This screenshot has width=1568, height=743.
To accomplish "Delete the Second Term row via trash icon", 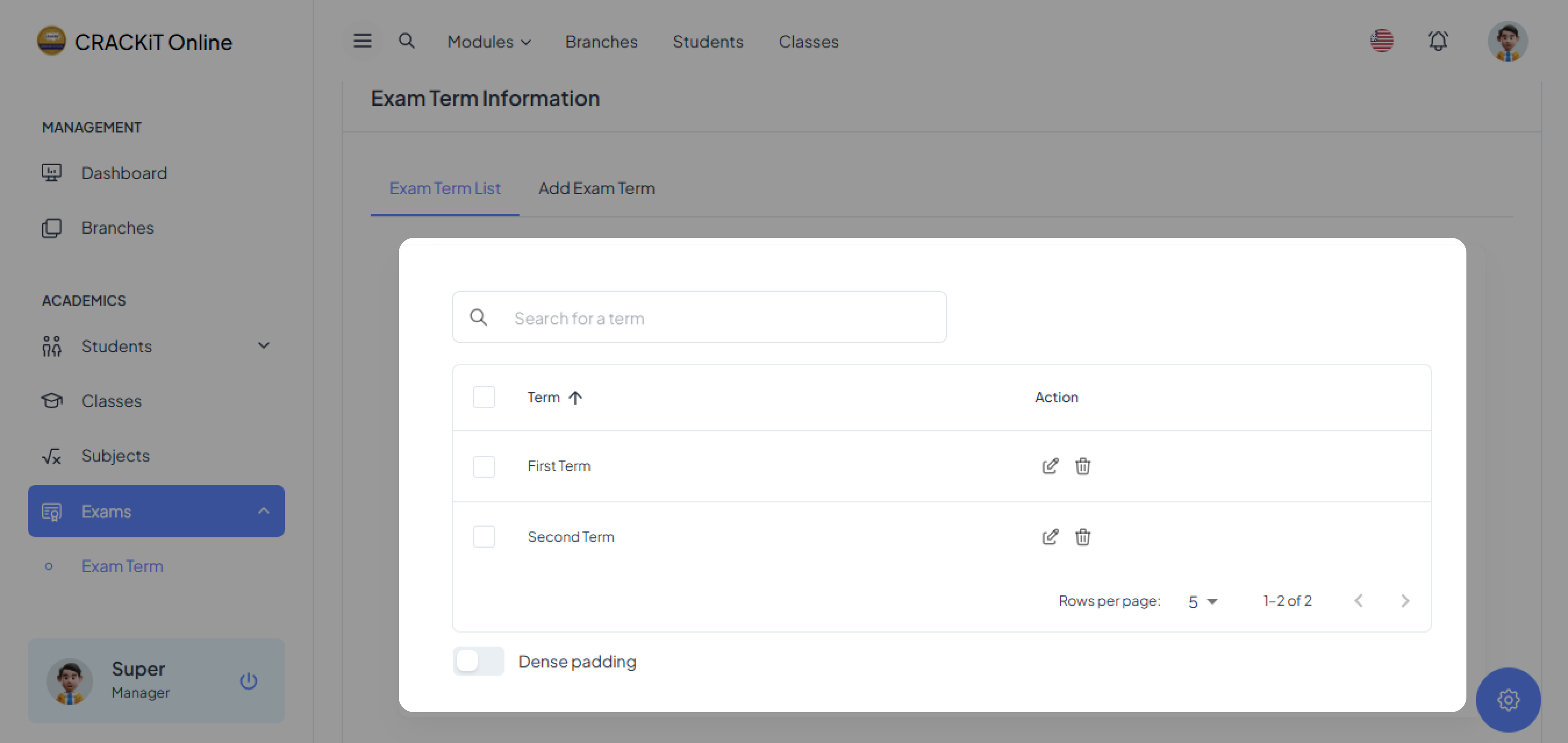I will 1082,536.
